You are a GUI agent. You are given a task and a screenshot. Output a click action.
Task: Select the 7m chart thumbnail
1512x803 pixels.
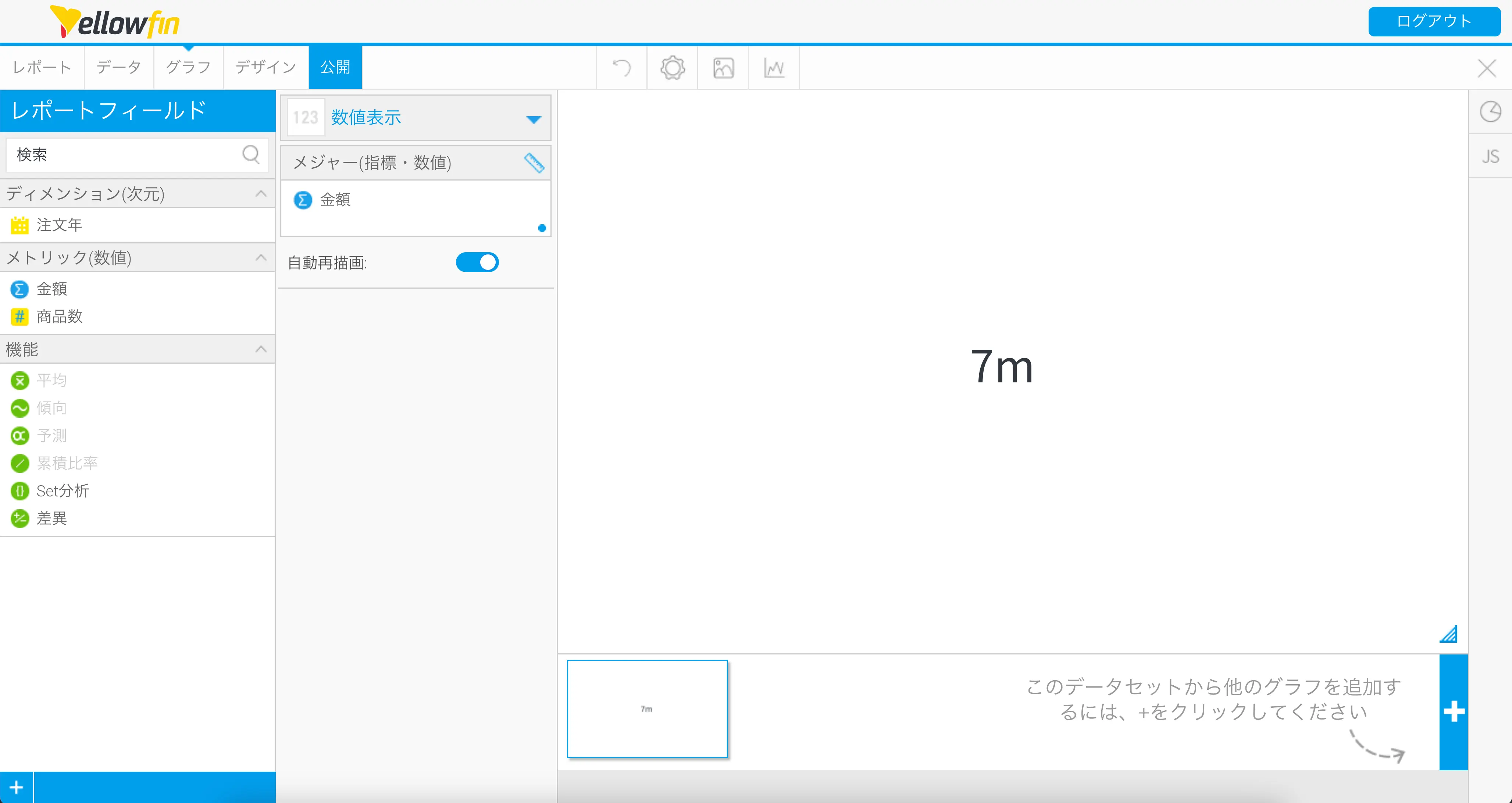[647, 709]
